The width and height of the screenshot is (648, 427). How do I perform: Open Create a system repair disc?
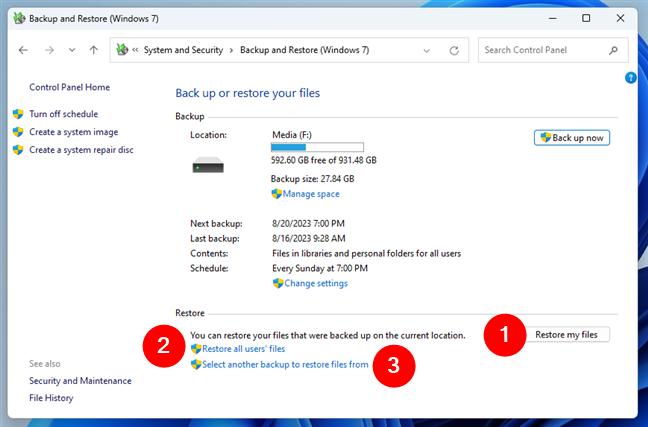[x=81, y=150]
